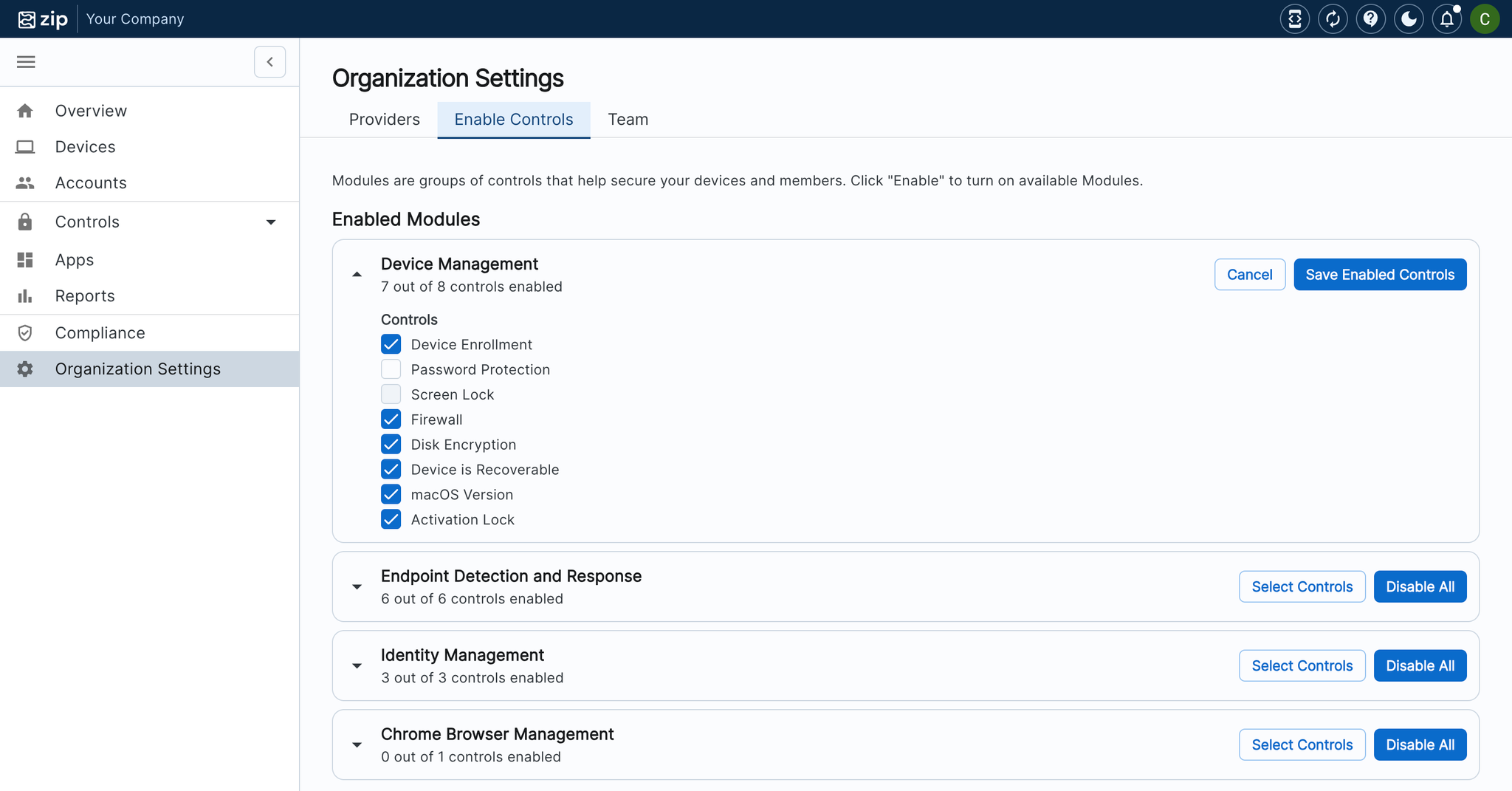
Task: Click the zip logo in header
Action: click(43, 19)
